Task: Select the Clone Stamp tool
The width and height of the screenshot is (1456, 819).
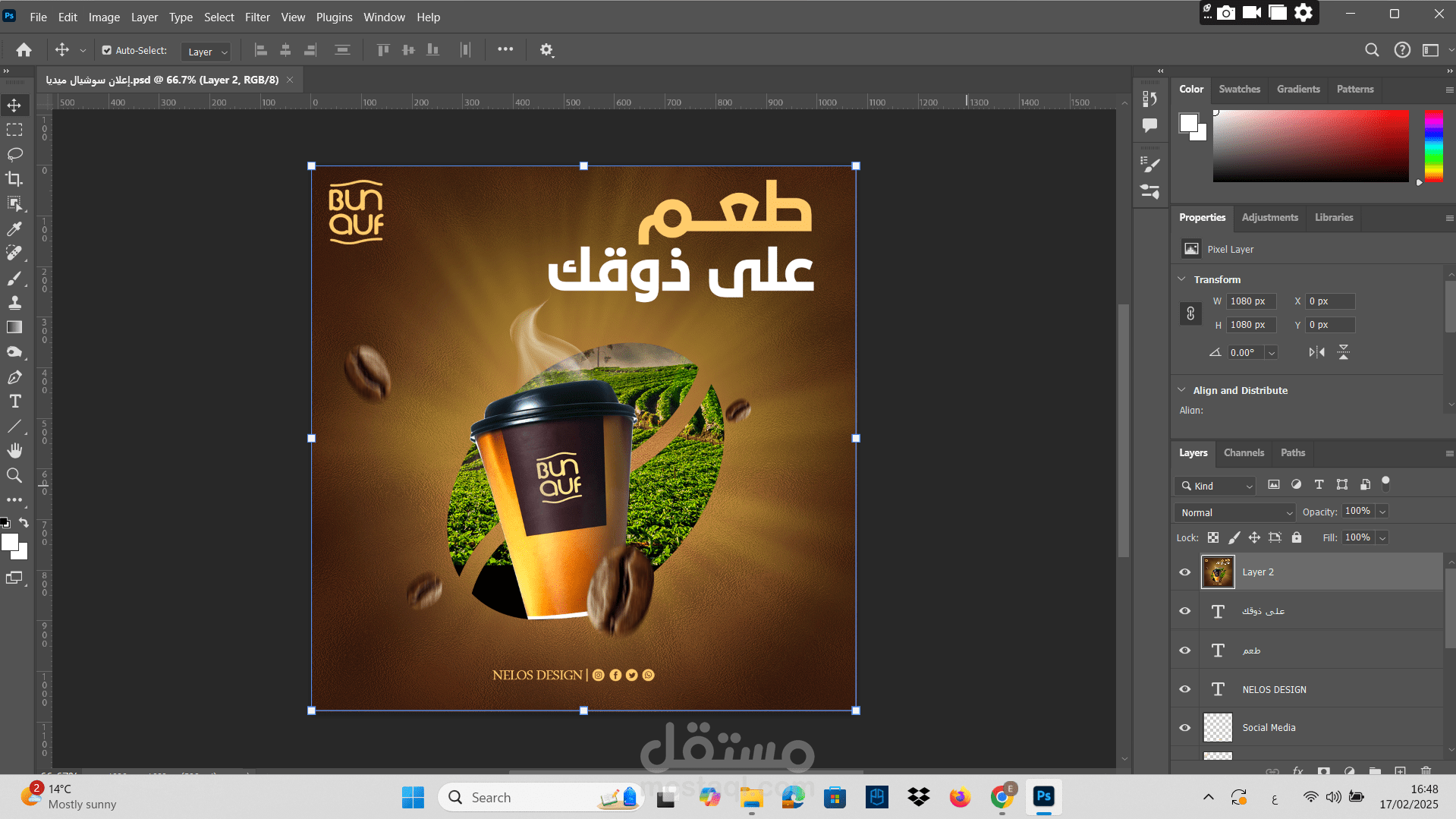Action: click(x=14, y=303)
